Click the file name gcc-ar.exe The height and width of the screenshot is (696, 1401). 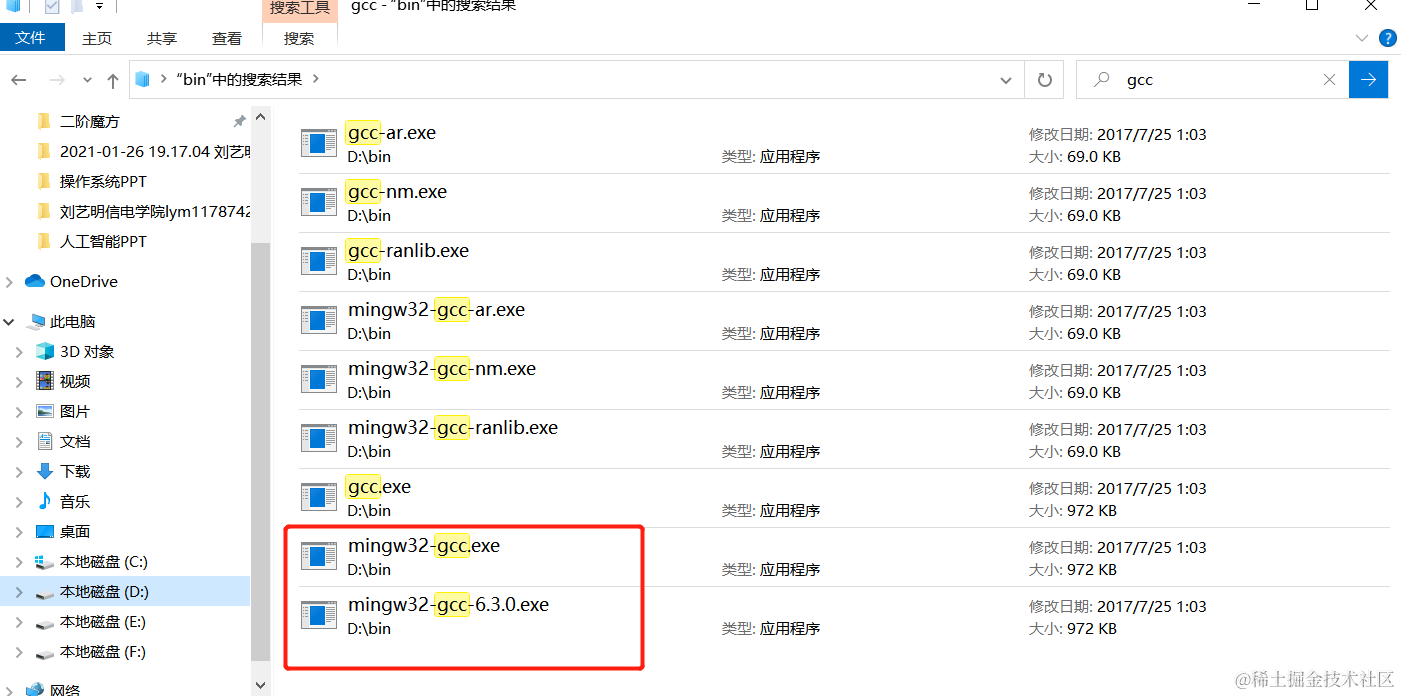(x=391, y=133)
